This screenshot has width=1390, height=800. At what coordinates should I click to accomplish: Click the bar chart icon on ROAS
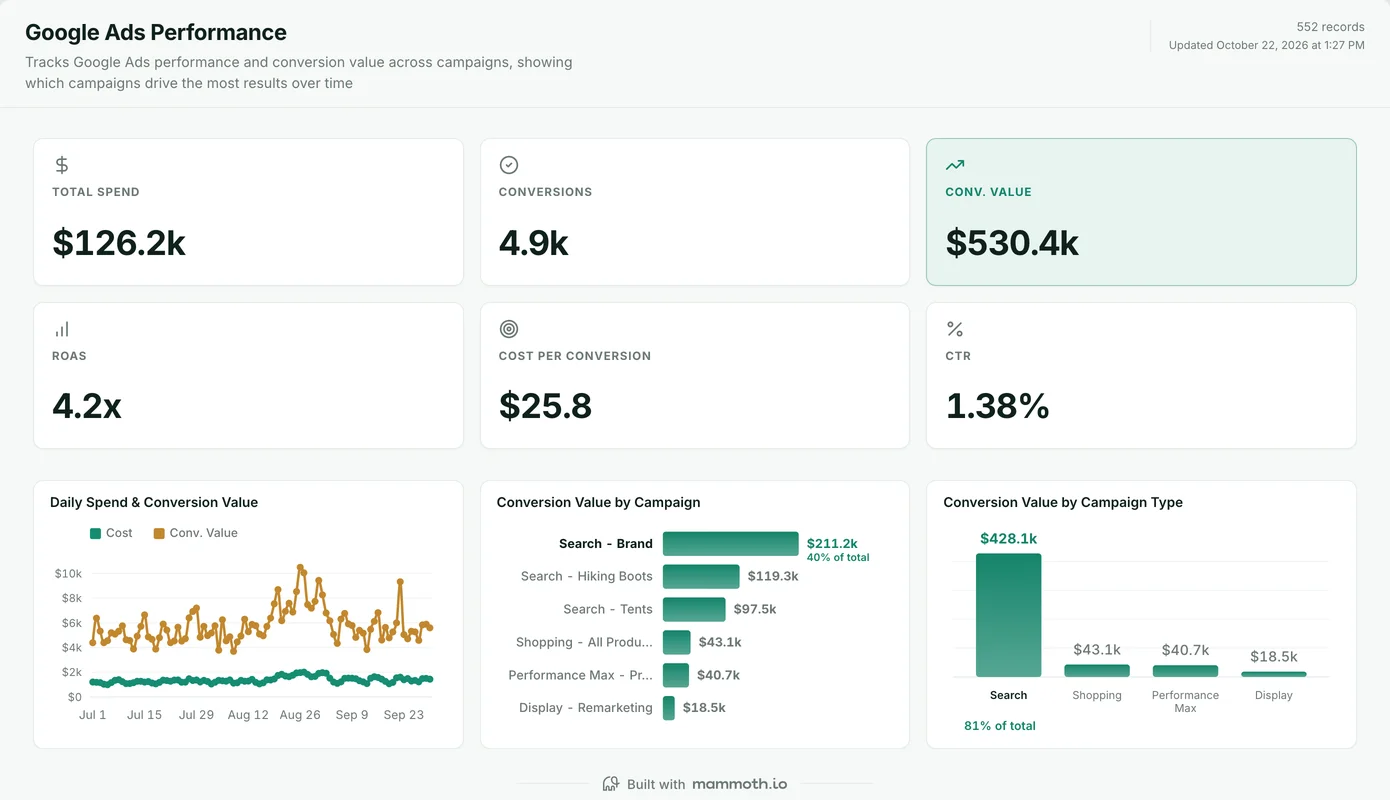tap(62, 329)
